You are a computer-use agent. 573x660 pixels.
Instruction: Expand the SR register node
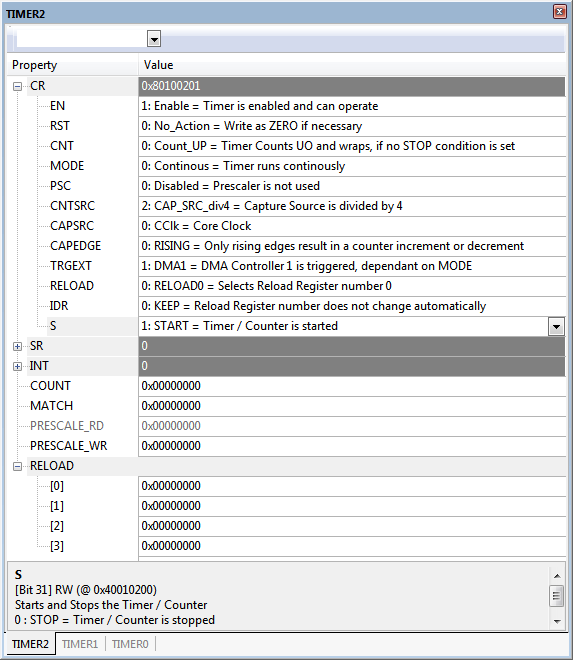click(17, 346)
